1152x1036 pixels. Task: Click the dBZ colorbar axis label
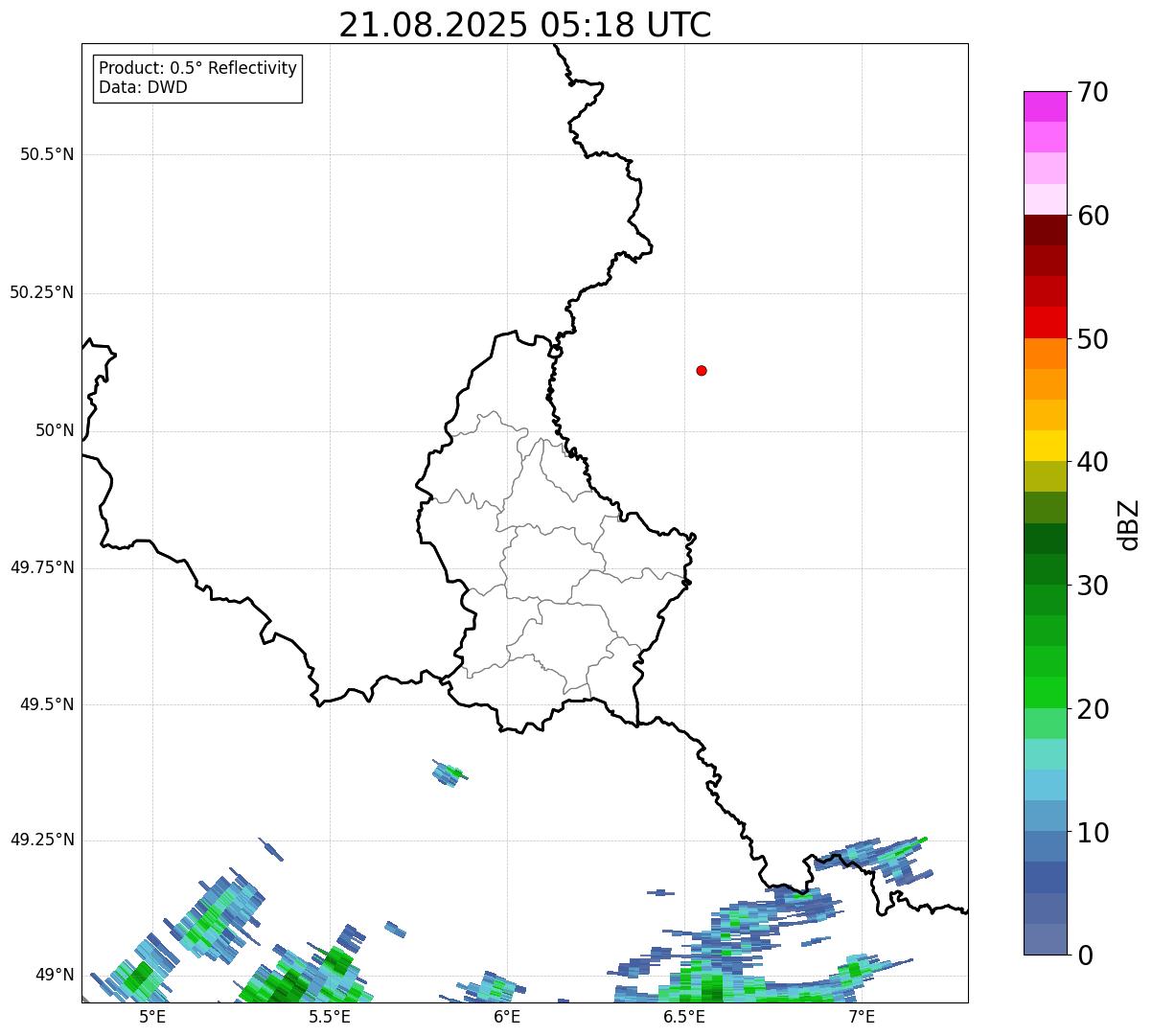pos(1129,523)
